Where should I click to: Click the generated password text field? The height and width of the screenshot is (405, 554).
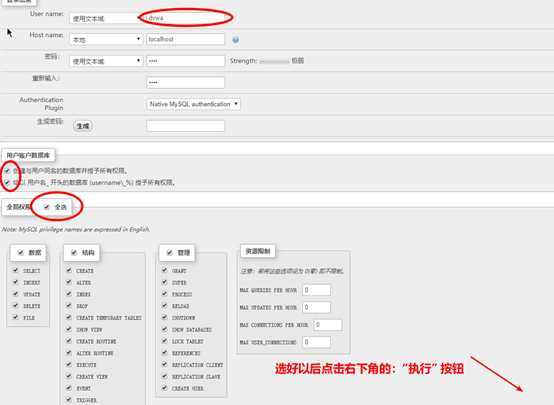tap(185, 126)
